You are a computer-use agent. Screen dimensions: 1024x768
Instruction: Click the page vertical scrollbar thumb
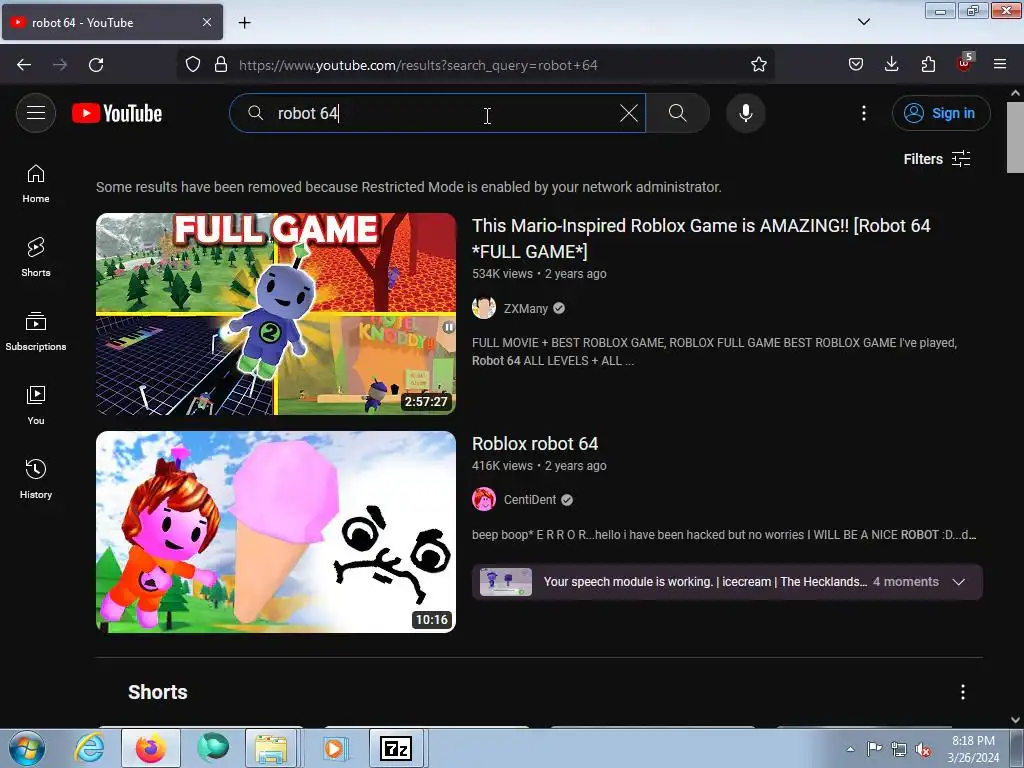point(1015,137)
